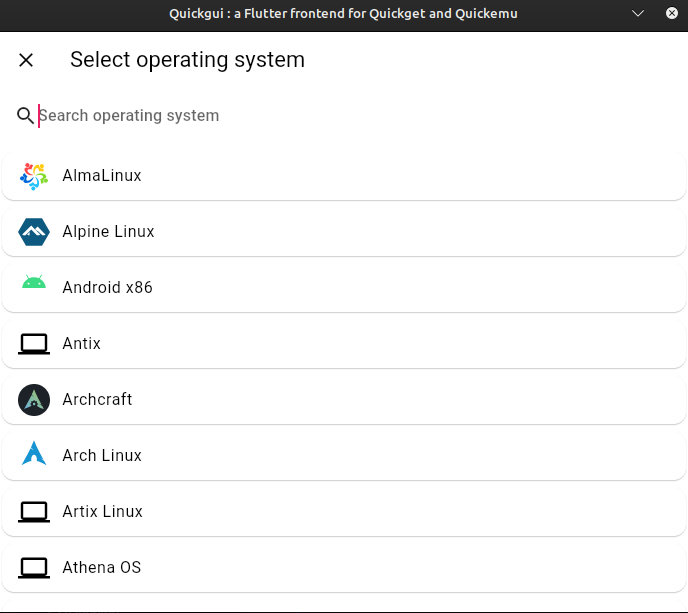This screenshot has height=613, width=688.
Task: Click the Archcraft circular logo icon
Action: click(x=34, y=400)
